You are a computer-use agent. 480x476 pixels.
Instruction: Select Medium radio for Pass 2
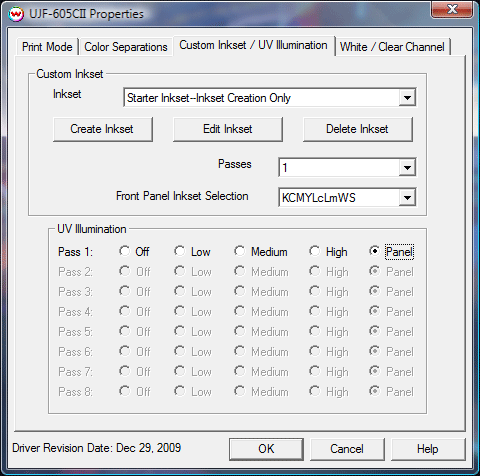tap(240, 271)
